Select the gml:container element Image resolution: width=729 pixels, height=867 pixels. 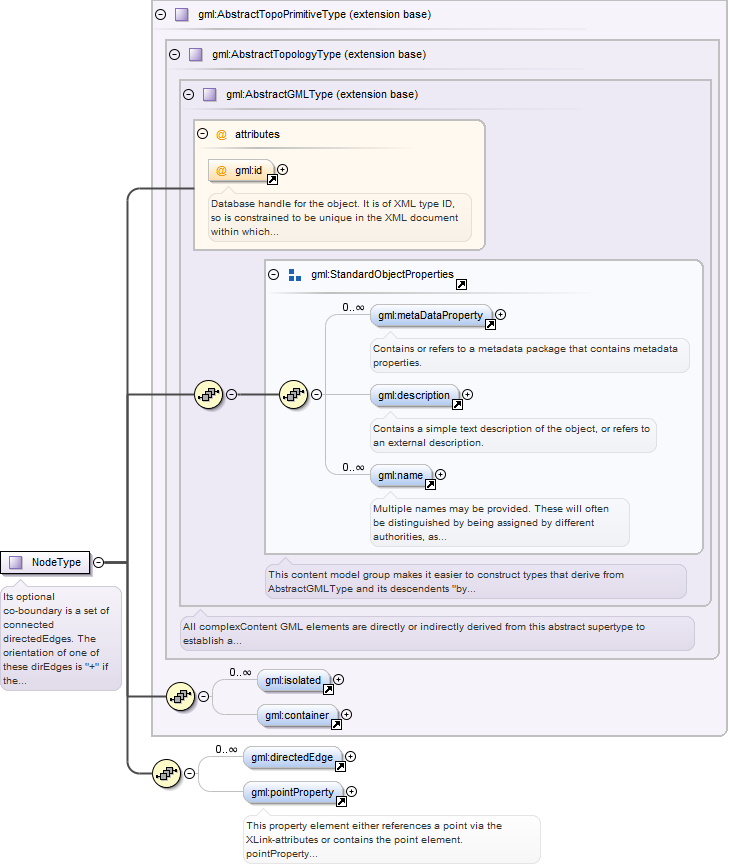click(298, 715)
